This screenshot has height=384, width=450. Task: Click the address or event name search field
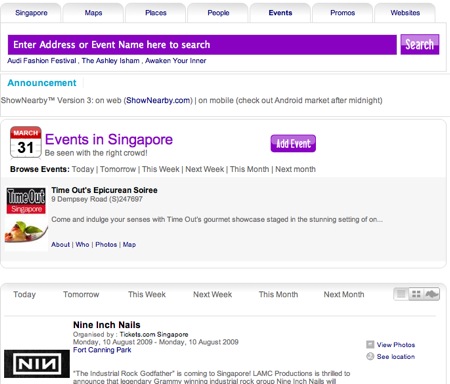click(x=202, y=45)
